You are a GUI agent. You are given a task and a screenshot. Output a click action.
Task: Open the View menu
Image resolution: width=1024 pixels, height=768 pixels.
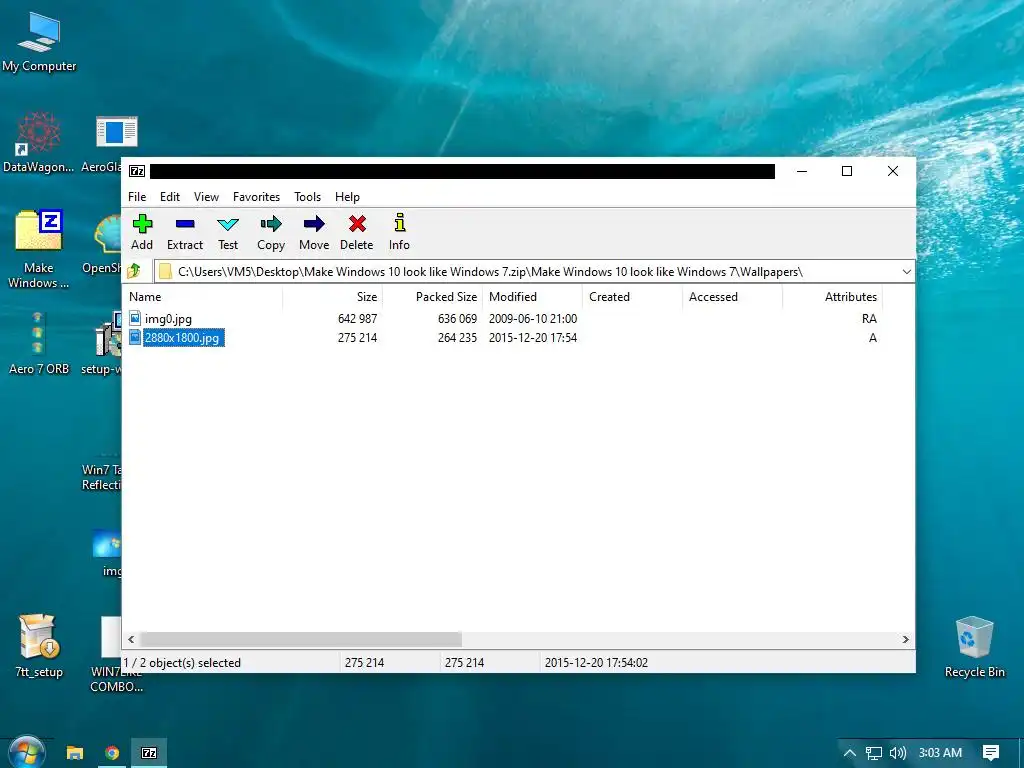click(x=206, y=197)
